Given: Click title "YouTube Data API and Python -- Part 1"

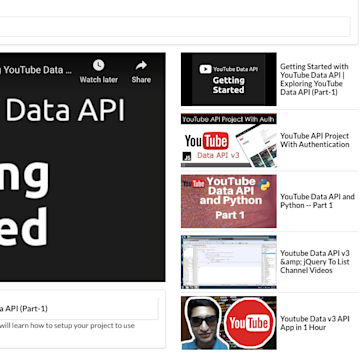Looking at the screenshot, I should tap(317, 201).
